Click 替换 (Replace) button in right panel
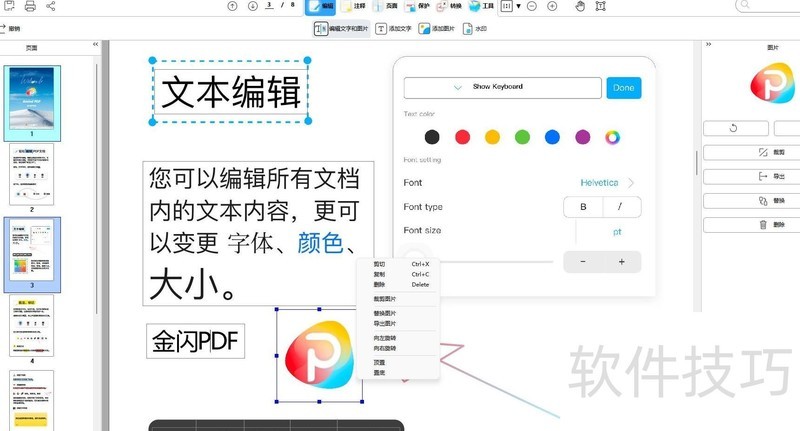 coord(753,201)
